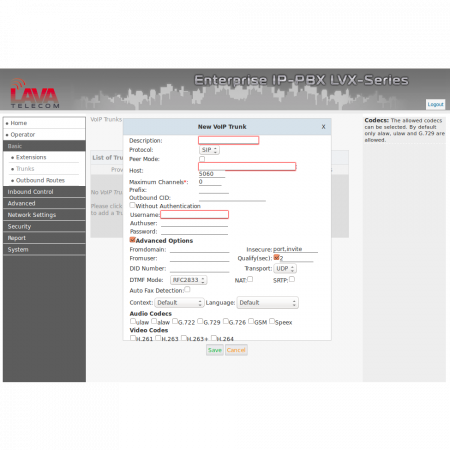Click the Insecure field with port,invite
This screenshot has height=450, width=450.
click(x=295, y=249)
